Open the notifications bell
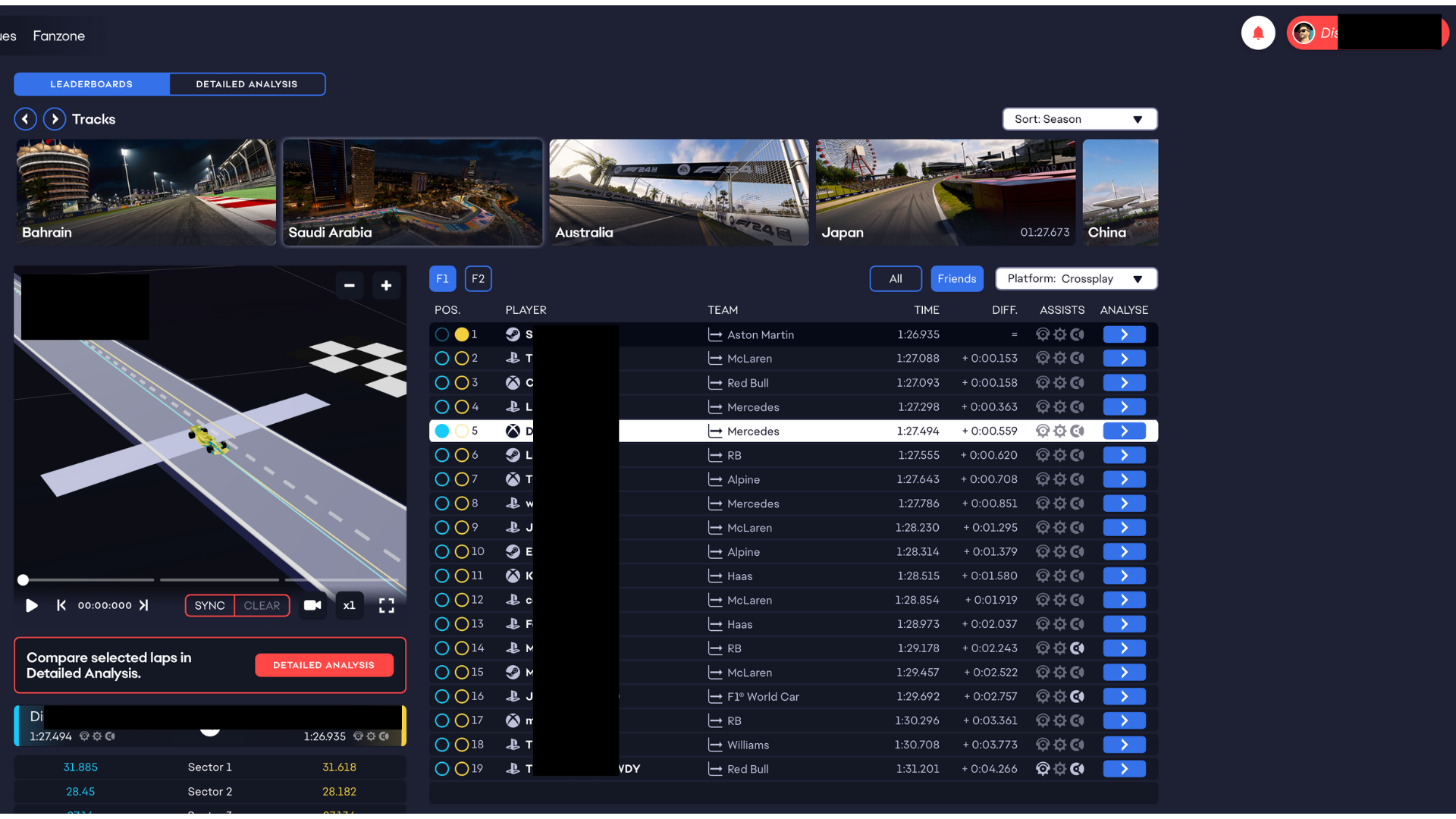 pos(1257,33)
